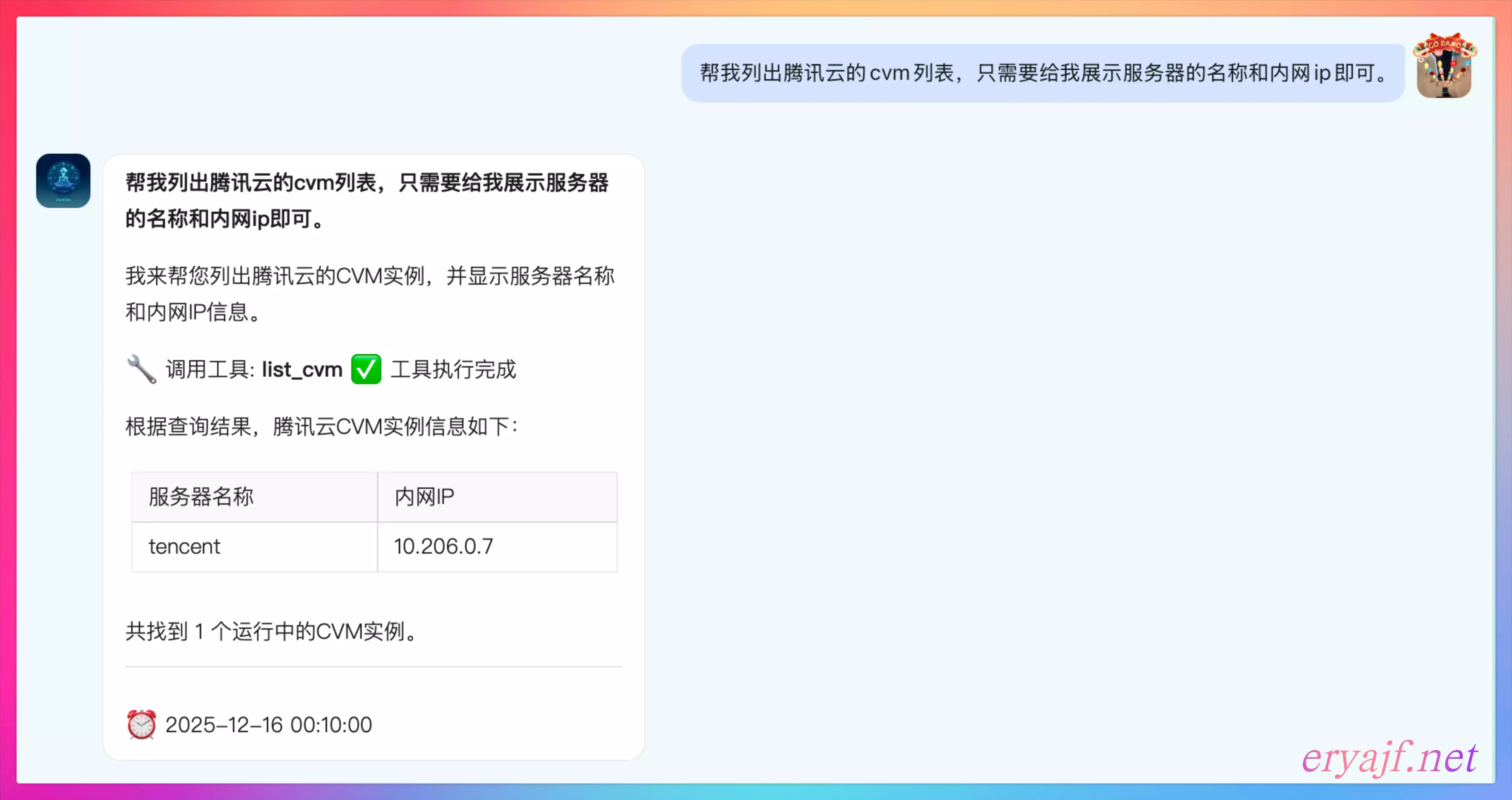Click the green checkmark status icon
The height and width of the screenshot is (800, 1512).
[x=366, y=369]
